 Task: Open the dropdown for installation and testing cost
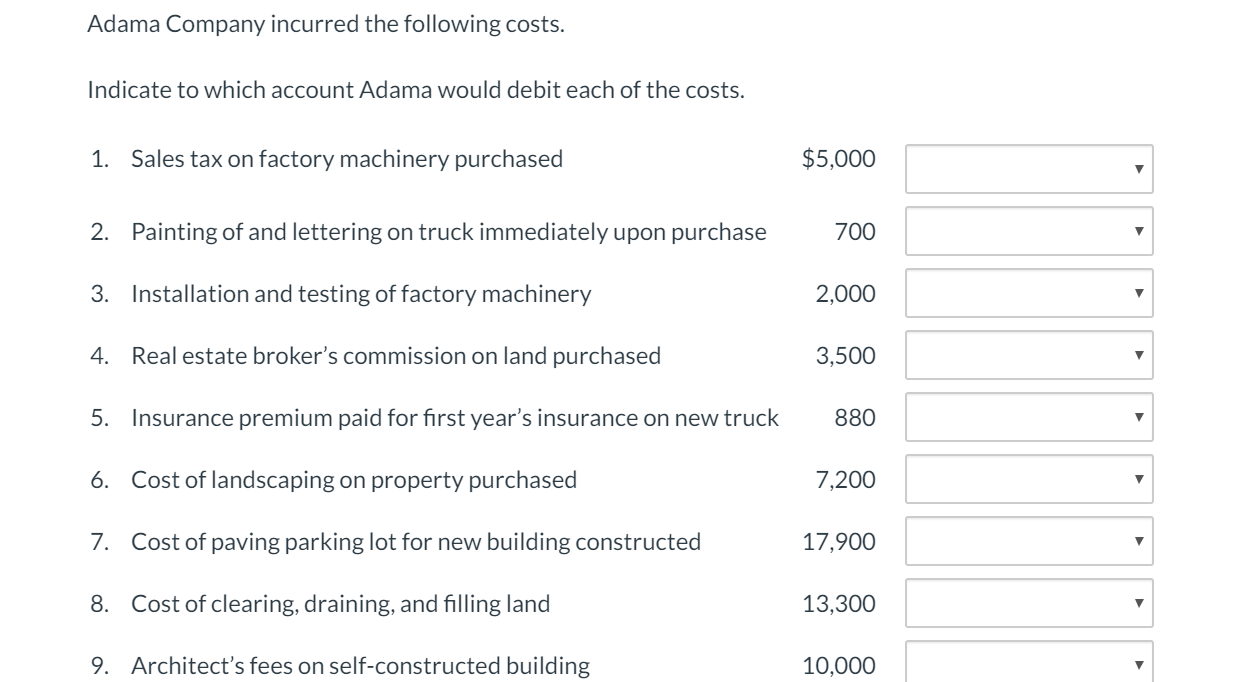1027,293
